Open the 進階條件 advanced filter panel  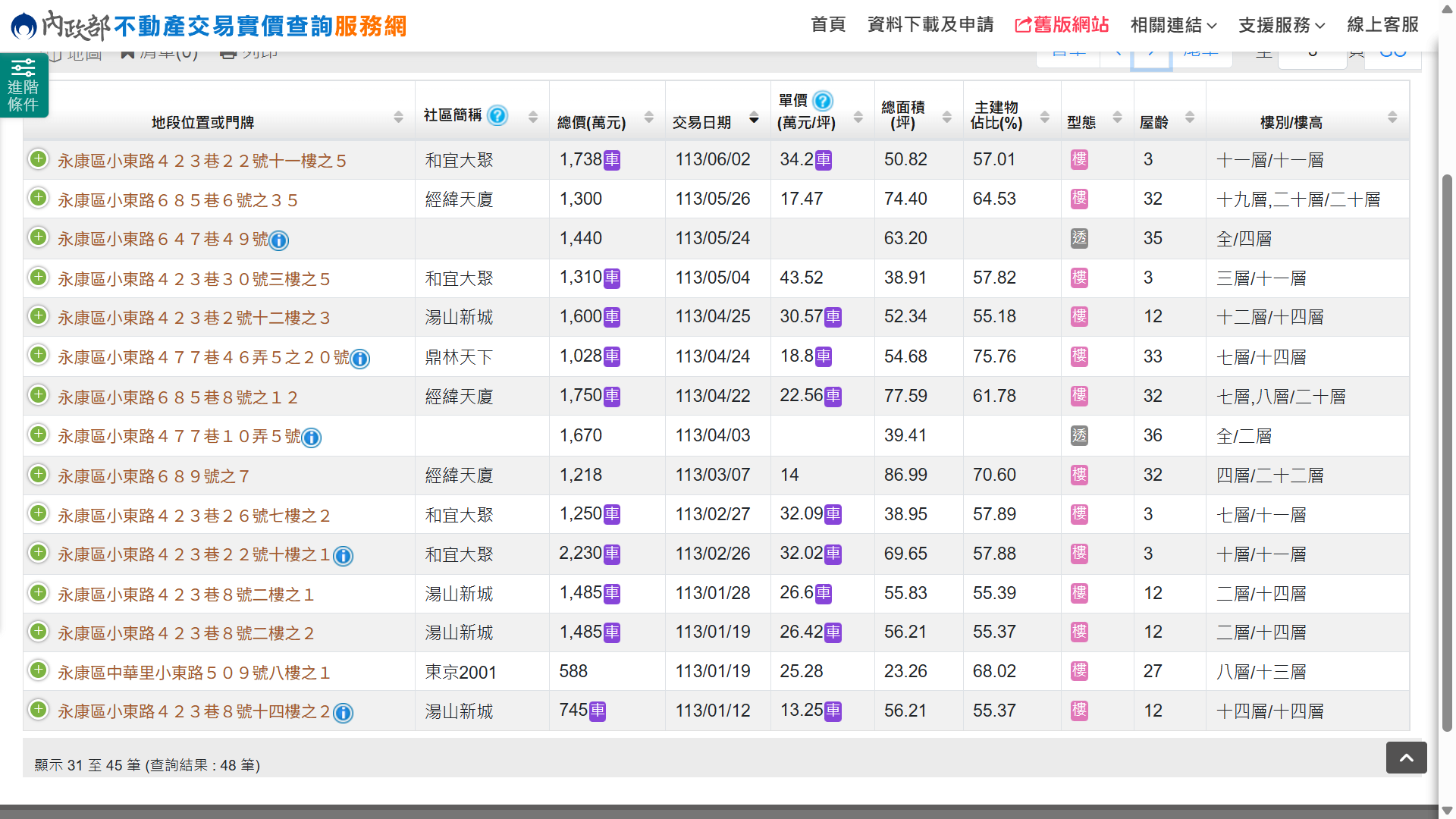click(24, 85)
